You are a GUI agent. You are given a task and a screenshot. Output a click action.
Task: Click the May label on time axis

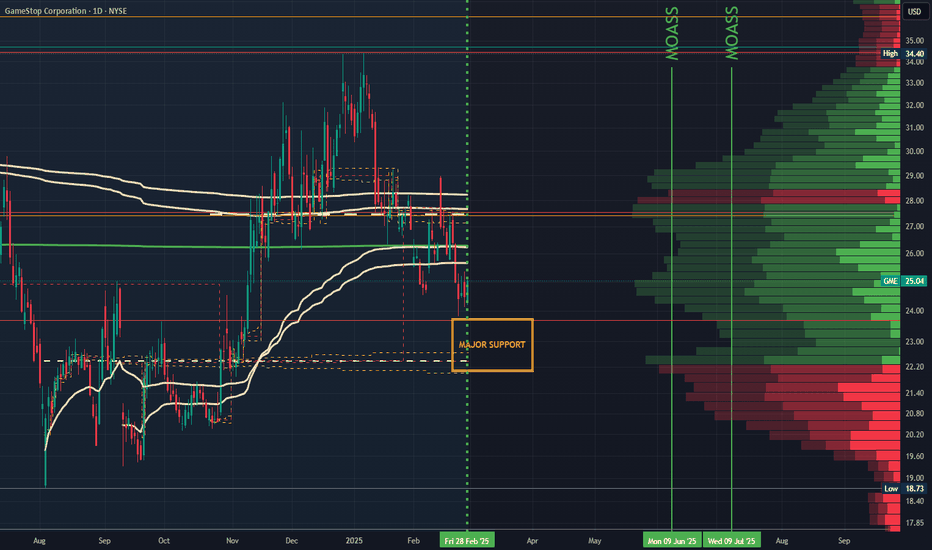[x=594, y=540]
